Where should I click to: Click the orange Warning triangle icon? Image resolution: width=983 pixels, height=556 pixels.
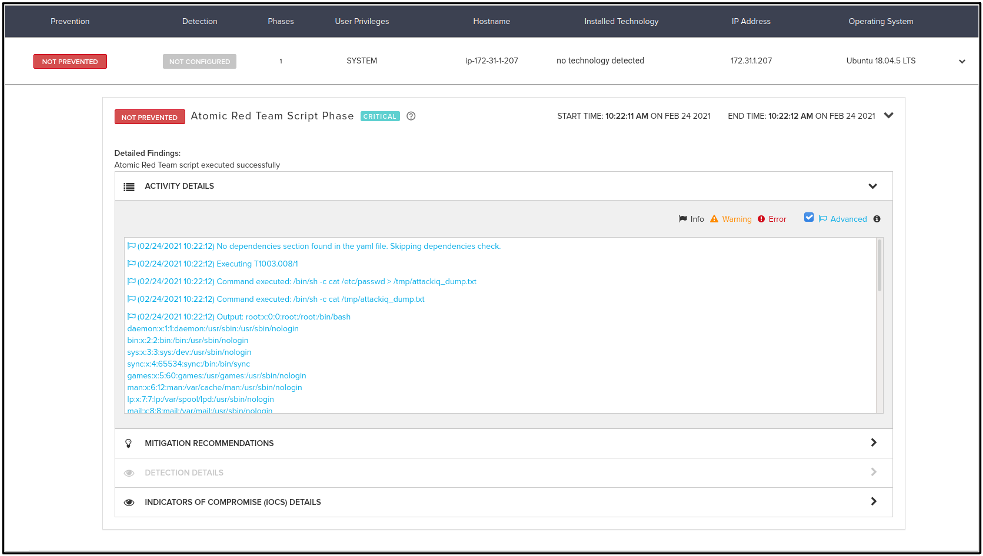point(714,219)
